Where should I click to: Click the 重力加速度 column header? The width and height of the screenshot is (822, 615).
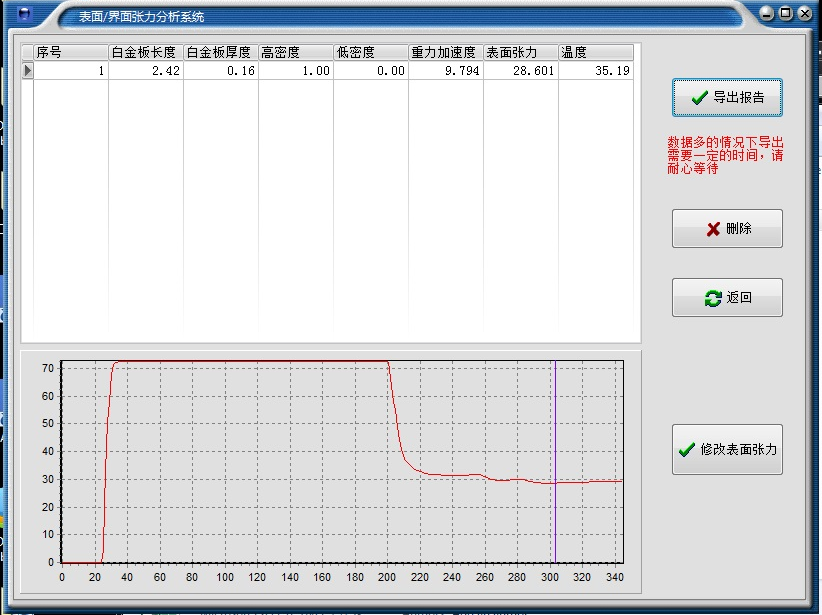(445, 53)
